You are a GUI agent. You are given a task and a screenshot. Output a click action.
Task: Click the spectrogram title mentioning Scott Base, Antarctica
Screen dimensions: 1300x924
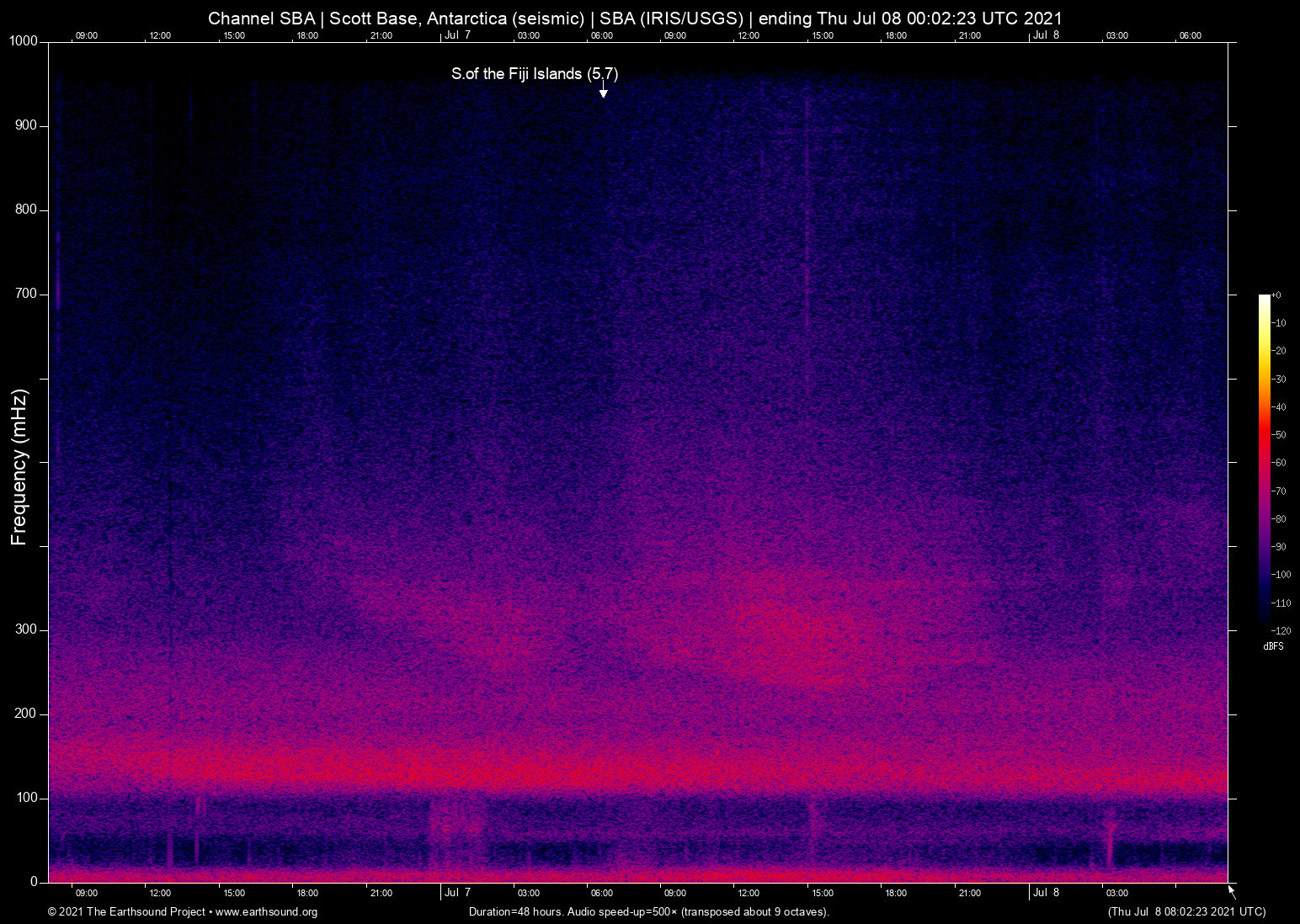tap(635, 18)
